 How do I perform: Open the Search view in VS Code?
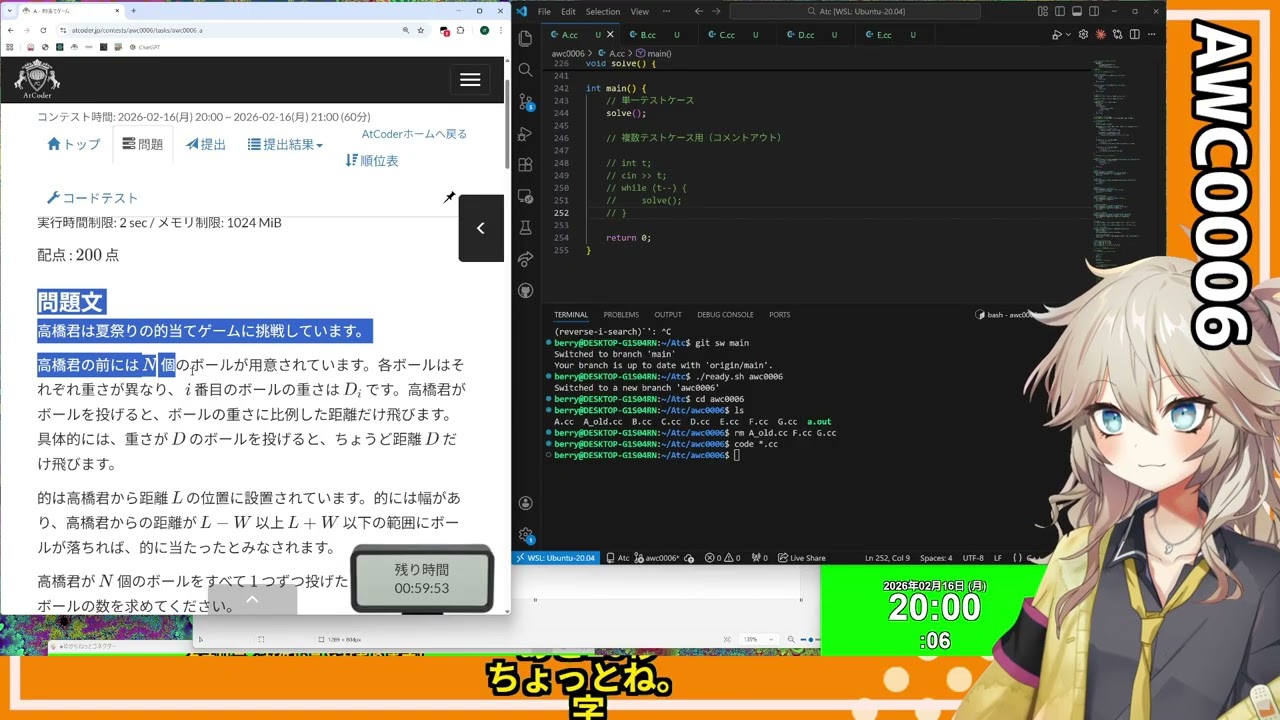(x=526, y=70)
